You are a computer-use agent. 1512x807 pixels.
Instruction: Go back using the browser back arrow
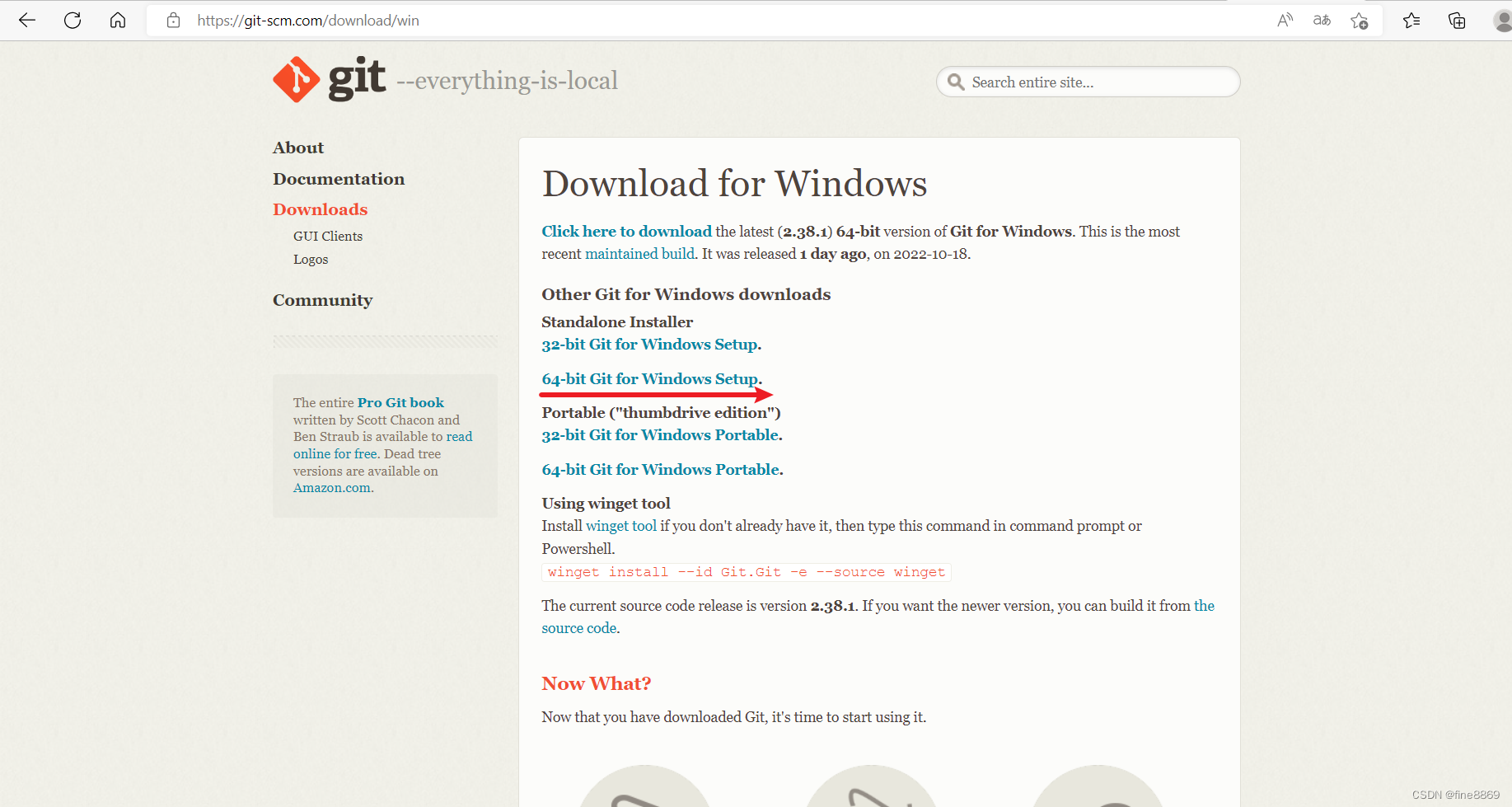coord(27,21)
